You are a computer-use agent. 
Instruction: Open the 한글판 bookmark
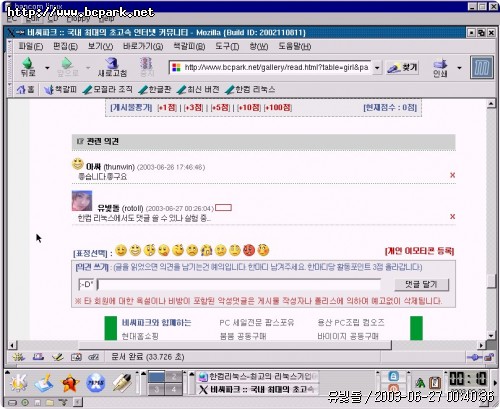(x=155, y=89)
